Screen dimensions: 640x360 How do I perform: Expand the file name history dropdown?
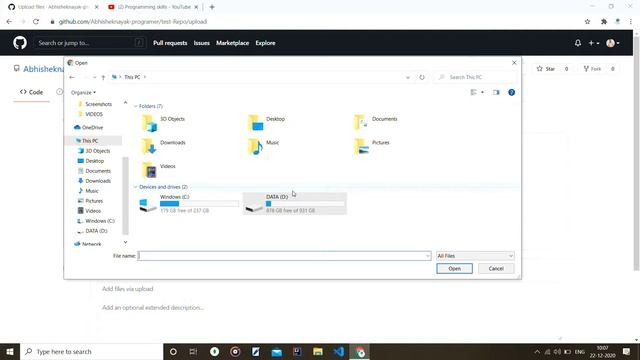pyautogui.click(x=427, y=256)
